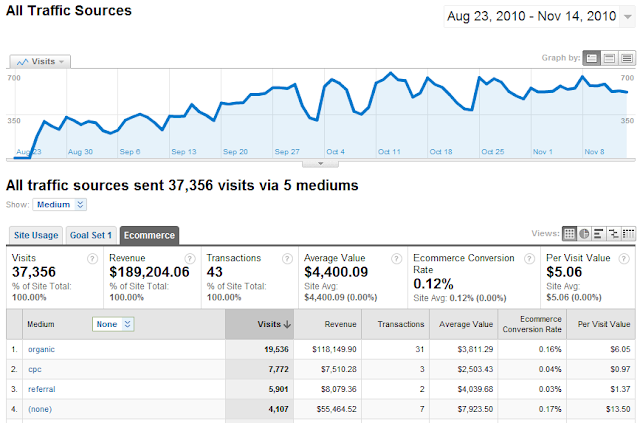Switch to comparison view icon
The width and height of the screenshot is (640, 423).
point(613,234)
